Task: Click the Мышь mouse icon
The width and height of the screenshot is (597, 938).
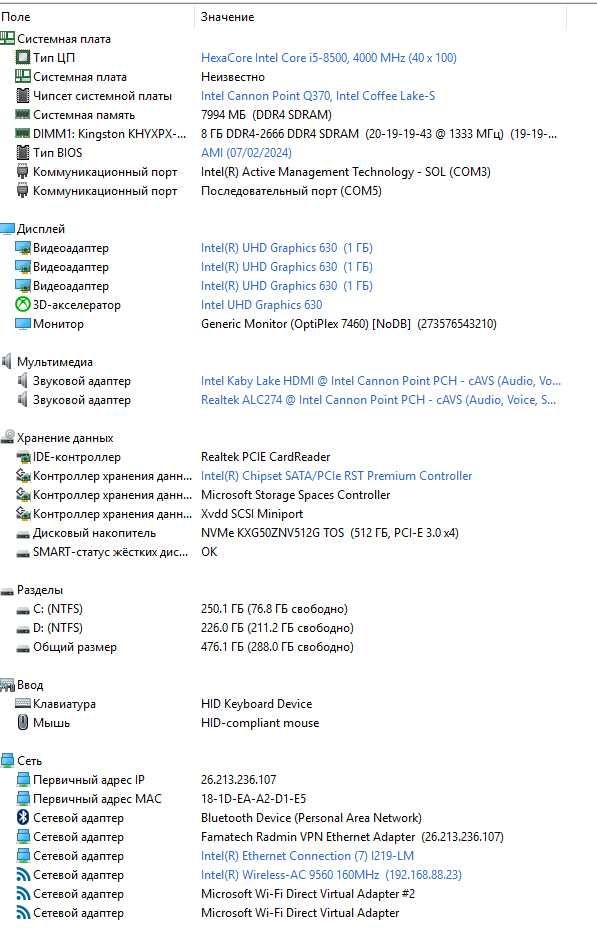Action: coord(23,722)
